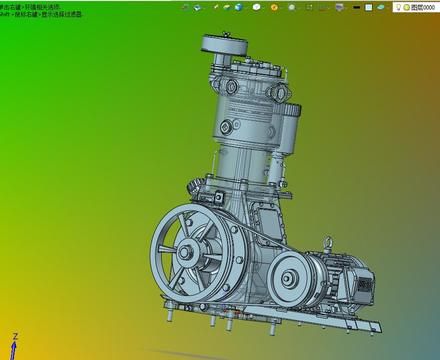Screen dimensions: 440x360
Task: Click the black line color swatch
Action: [357, 8]
